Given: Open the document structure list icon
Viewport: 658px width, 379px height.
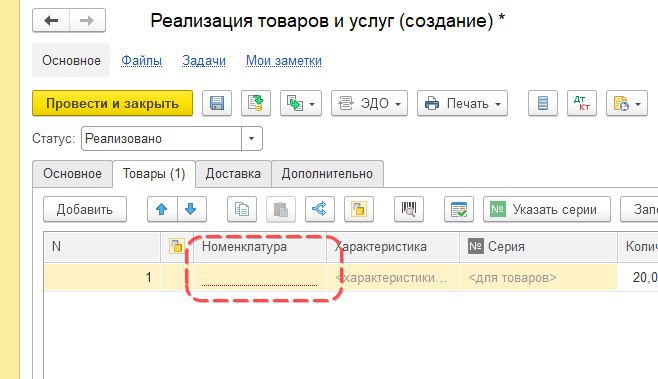Looking at the screenshot, I should pos(543,103).
